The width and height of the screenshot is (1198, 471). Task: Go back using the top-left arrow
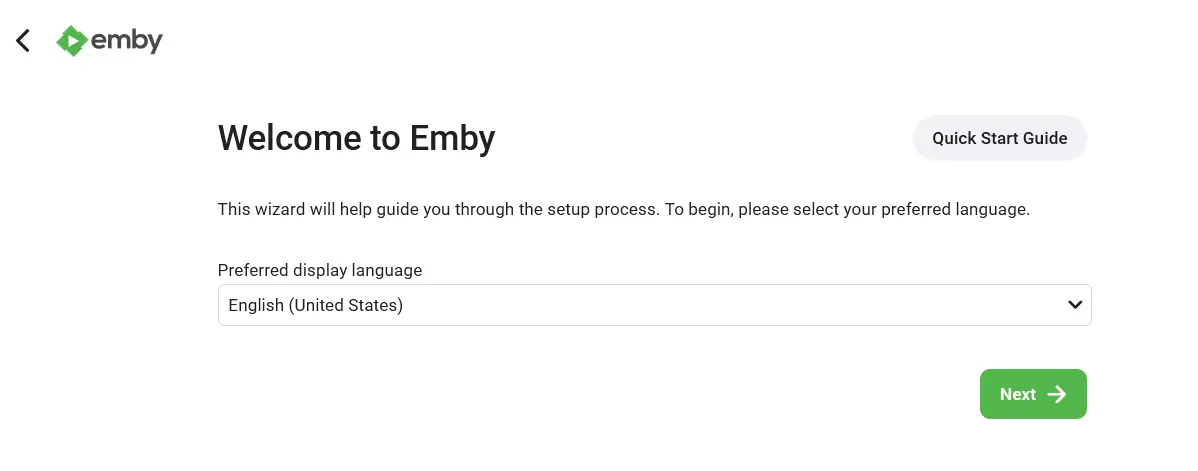24,41
